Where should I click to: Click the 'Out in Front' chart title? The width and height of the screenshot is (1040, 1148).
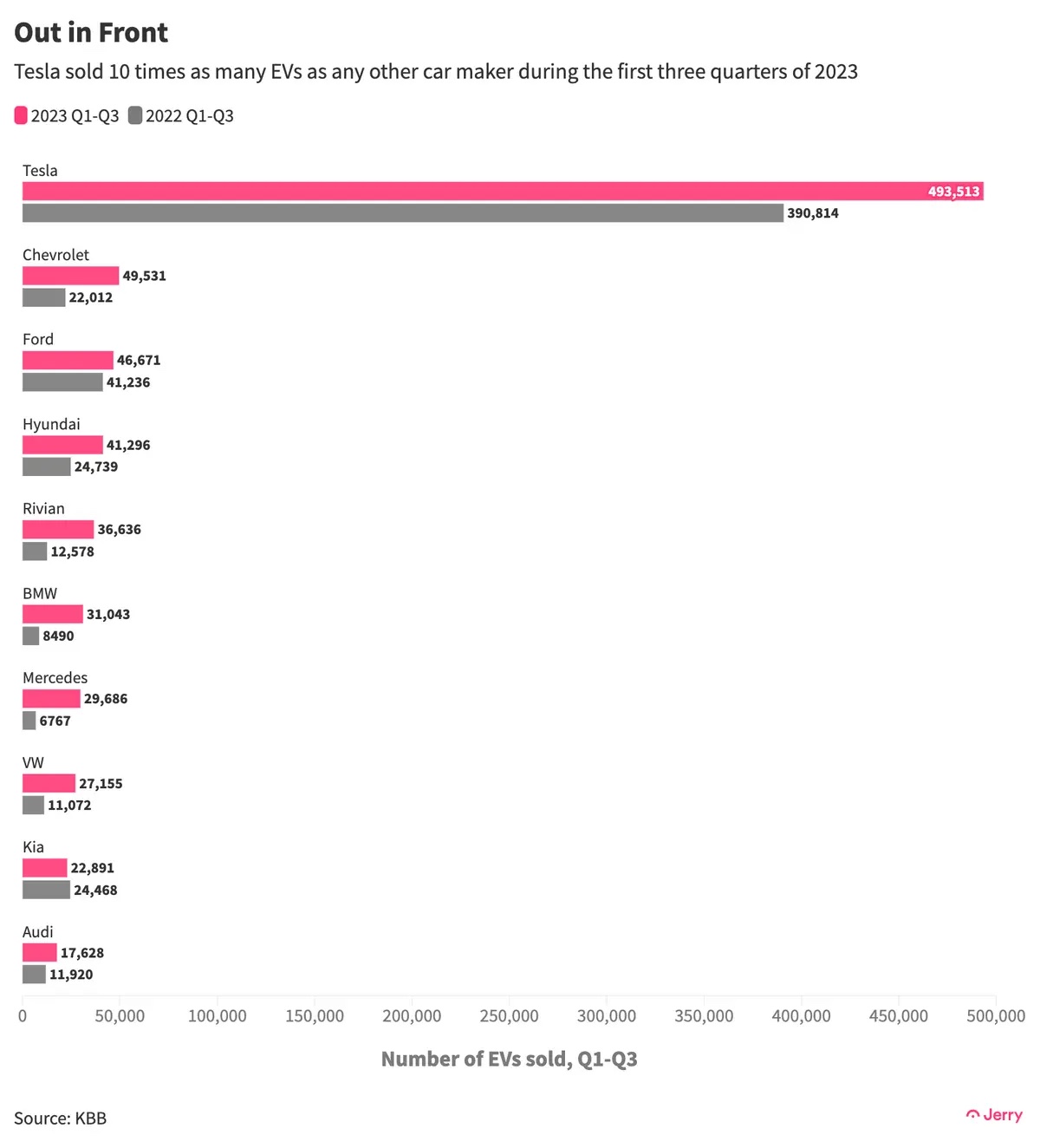point(91,33)
